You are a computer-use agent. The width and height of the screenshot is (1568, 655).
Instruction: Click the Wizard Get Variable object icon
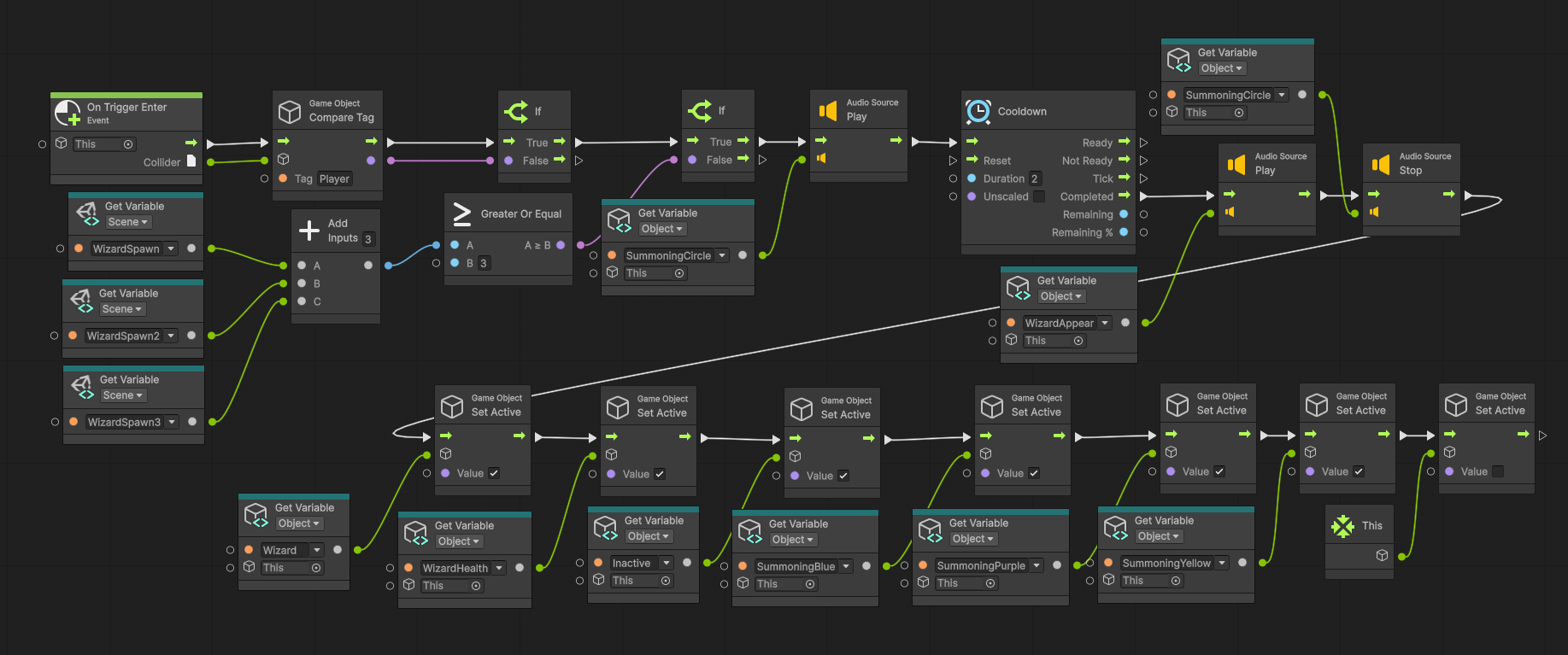(x=256, y=516)
